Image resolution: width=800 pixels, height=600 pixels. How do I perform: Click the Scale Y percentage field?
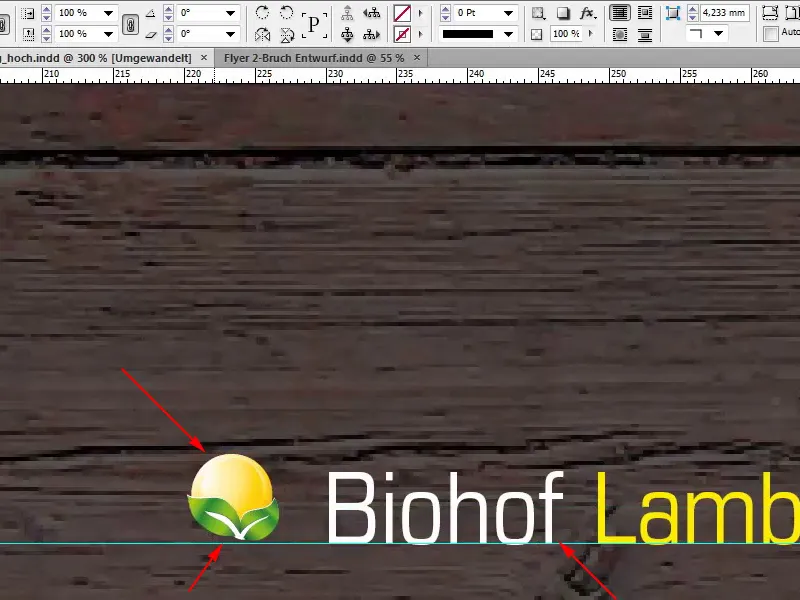coord(78,34)
